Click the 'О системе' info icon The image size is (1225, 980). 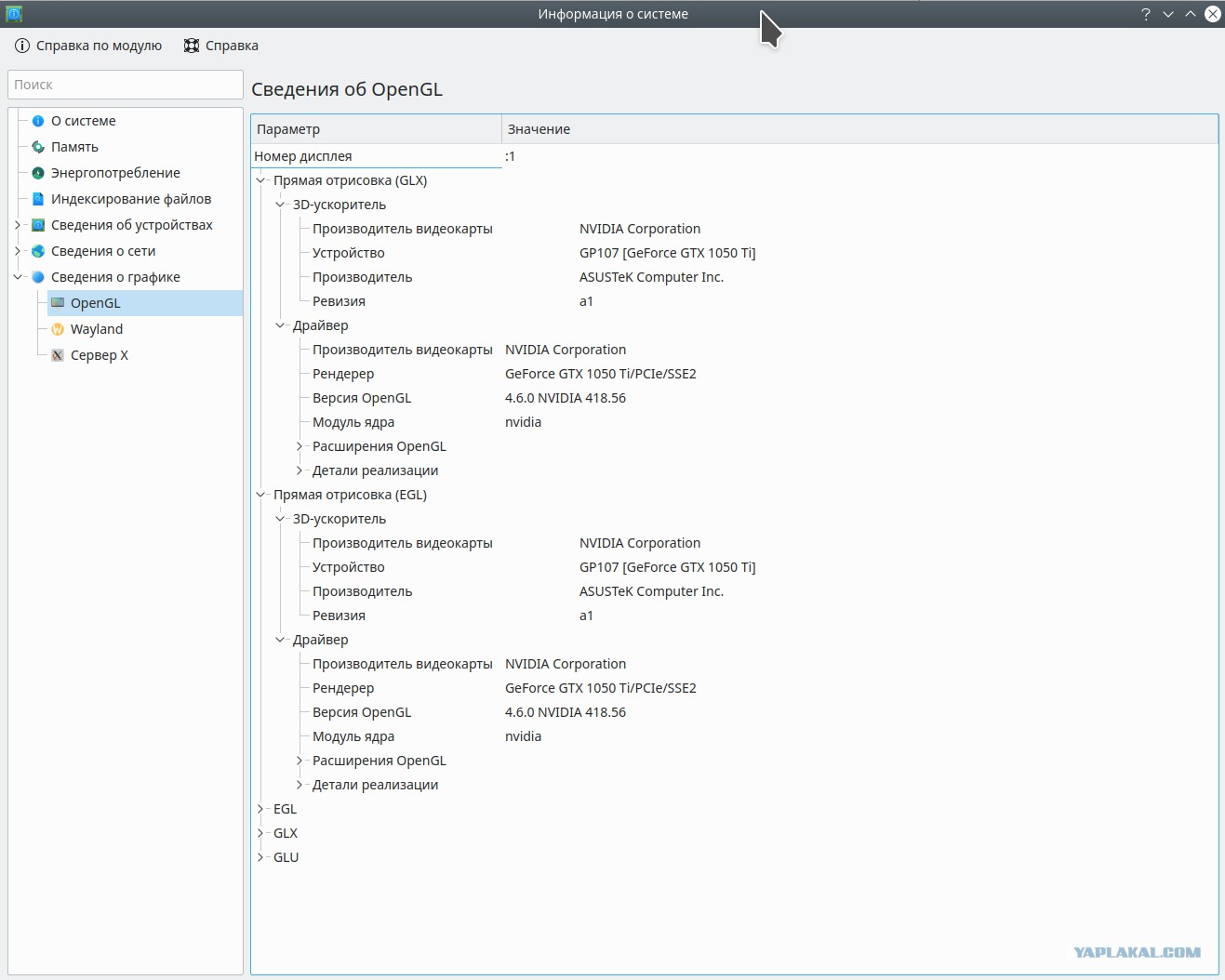[38, 121]
